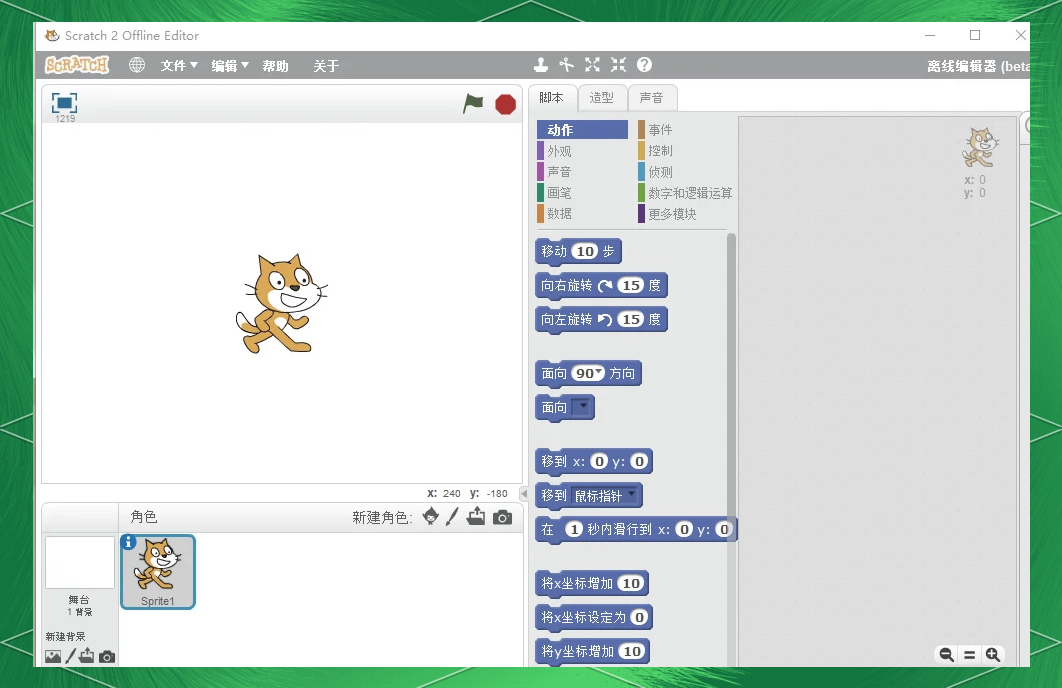The width and height of the screenshot is (1062, 688).
Task: Open the 文件 menu
Action: (179, 66)
